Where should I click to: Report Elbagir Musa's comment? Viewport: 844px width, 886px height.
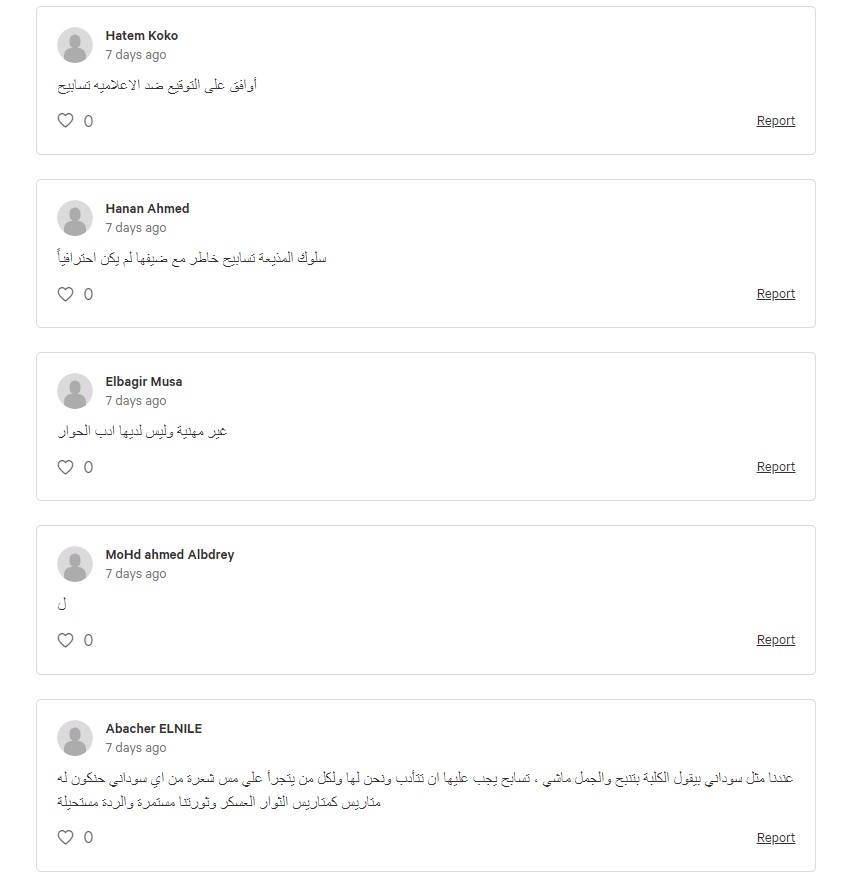point(776,467)
